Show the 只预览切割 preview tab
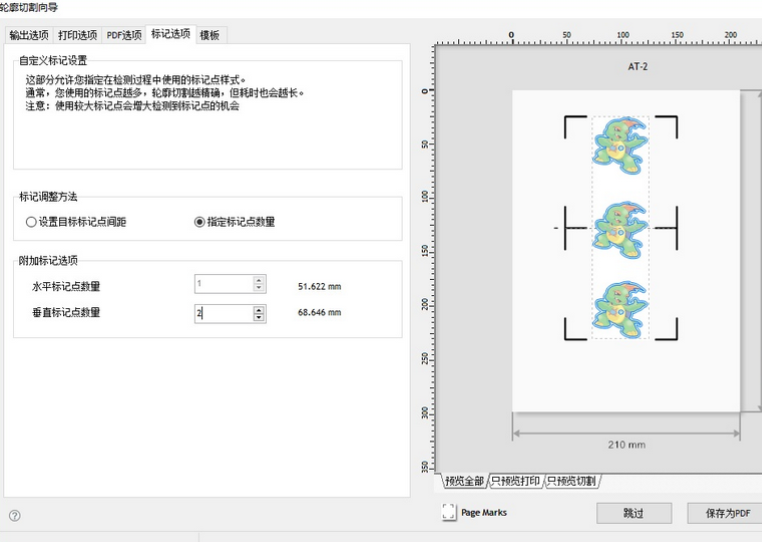 click(x=572, y=481)
